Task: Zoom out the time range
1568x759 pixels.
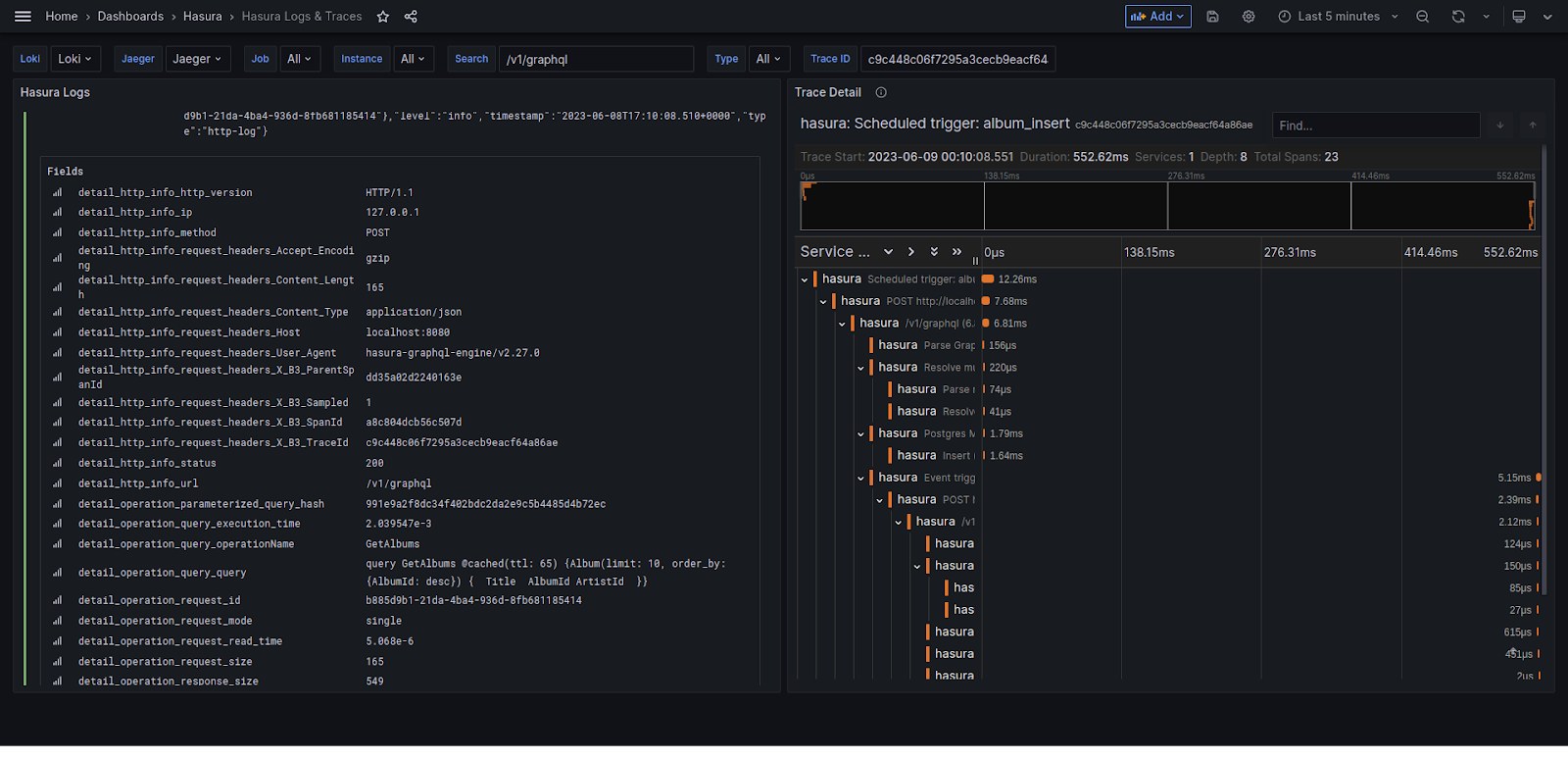Action: (1423, 17)
